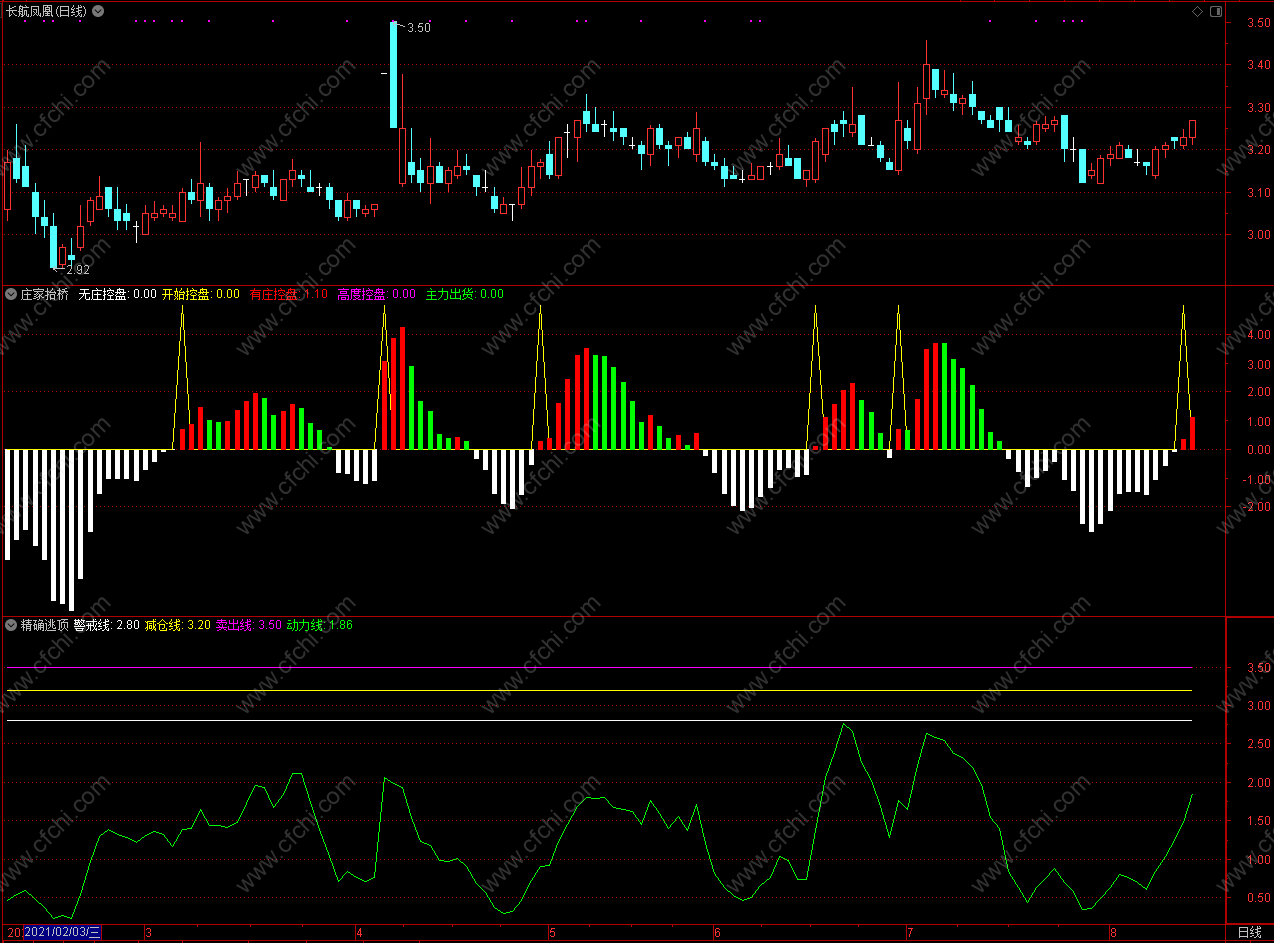Select the 主力出货: 0.00 value label
This screenshot has width=1274, height=943.
tap(465, 294)
